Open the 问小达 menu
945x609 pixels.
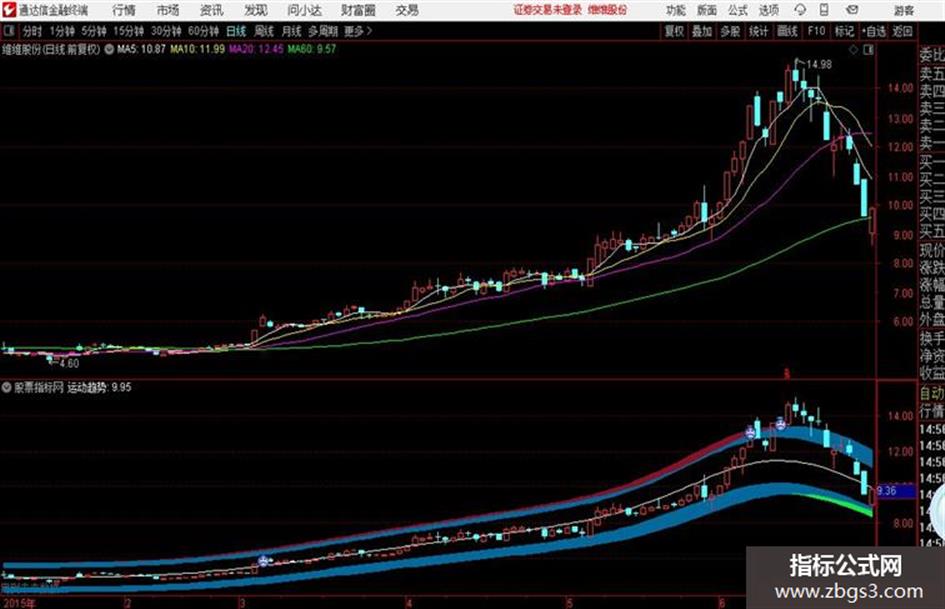pyautogui.click(x=304, y=10)
